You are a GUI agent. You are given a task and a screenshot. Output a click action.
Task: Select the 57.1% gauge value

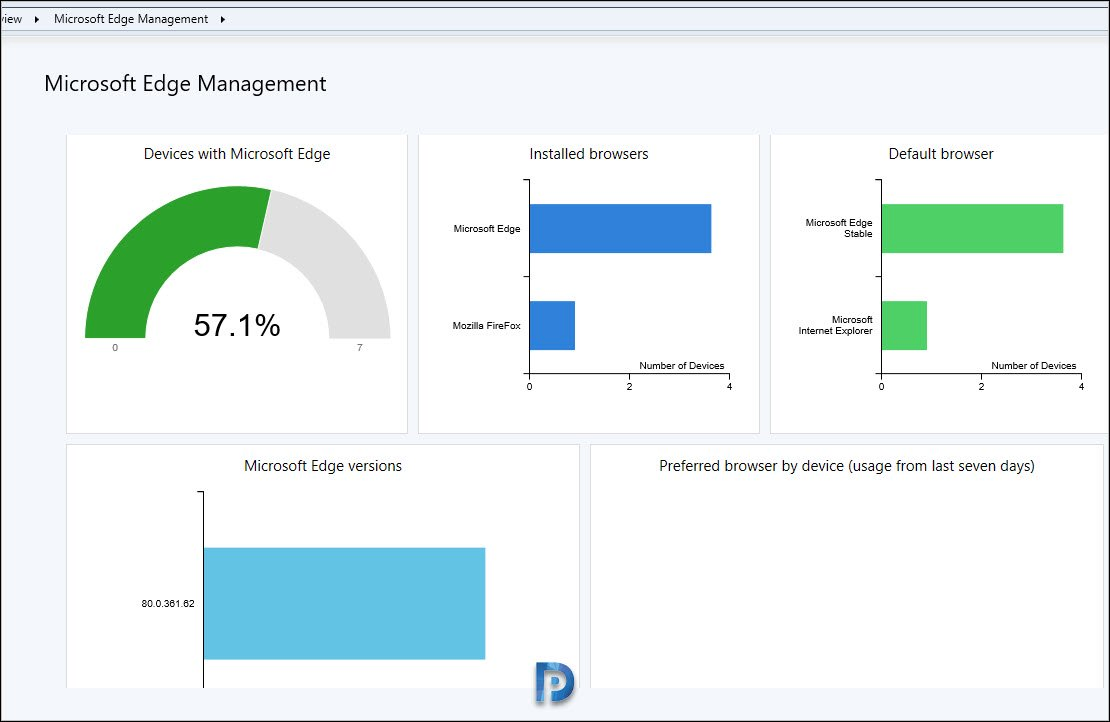tap(237, 326)
